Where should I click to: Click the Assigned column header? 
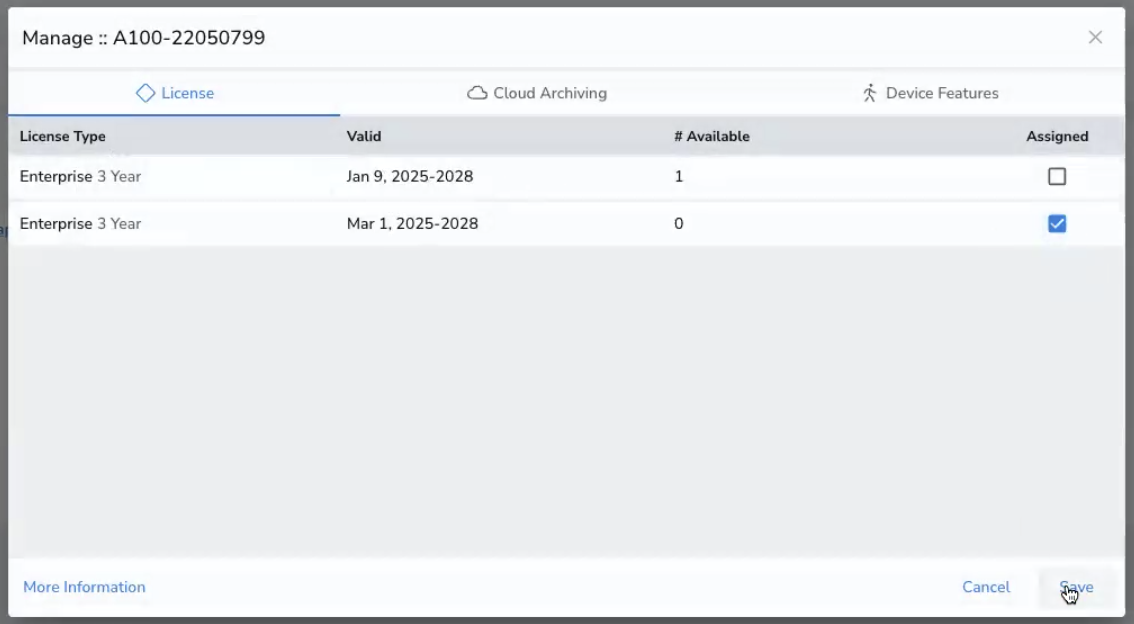[1057, 137]
